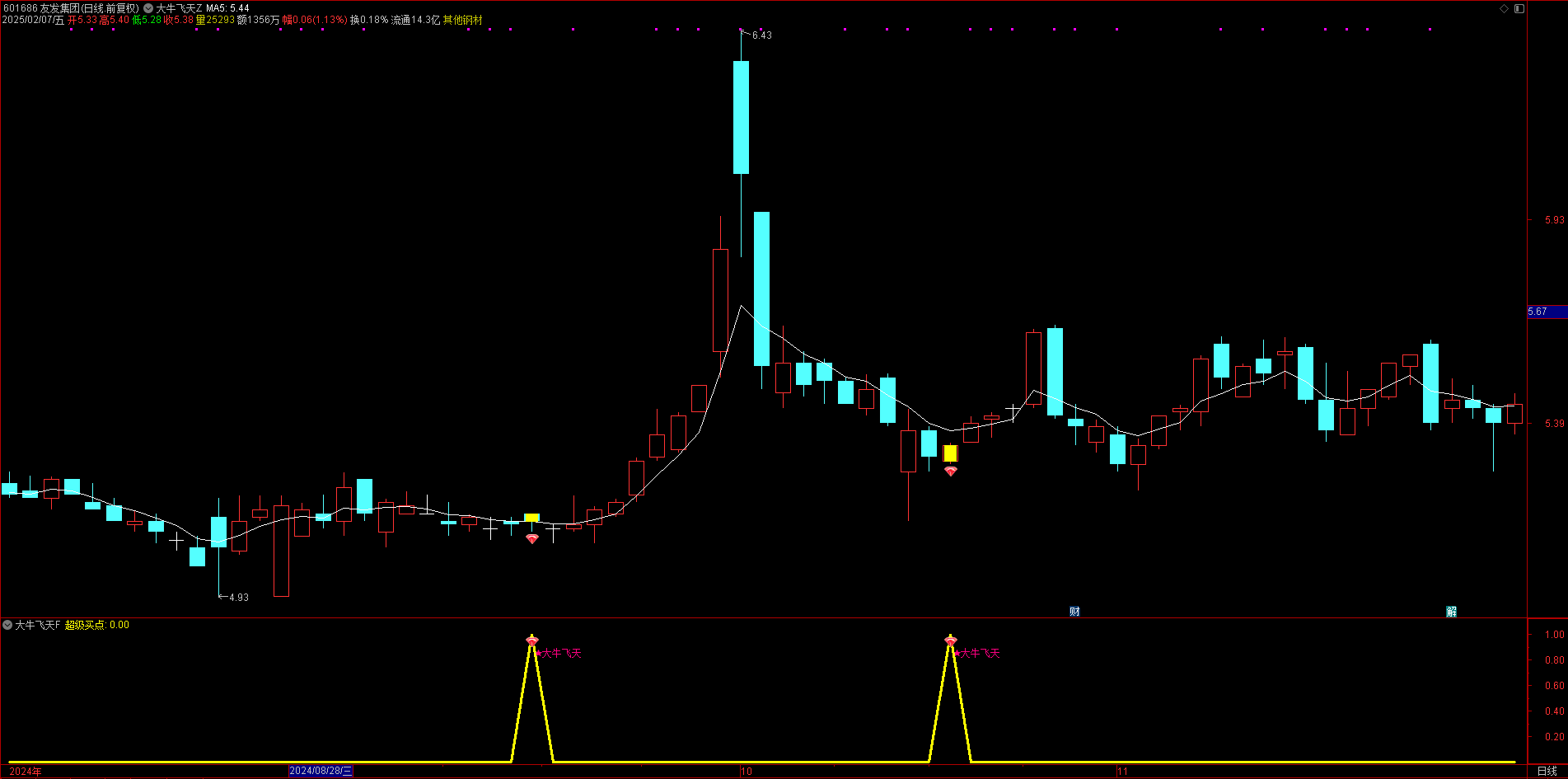Click the second red gem signal below the yellow candle

951,472
